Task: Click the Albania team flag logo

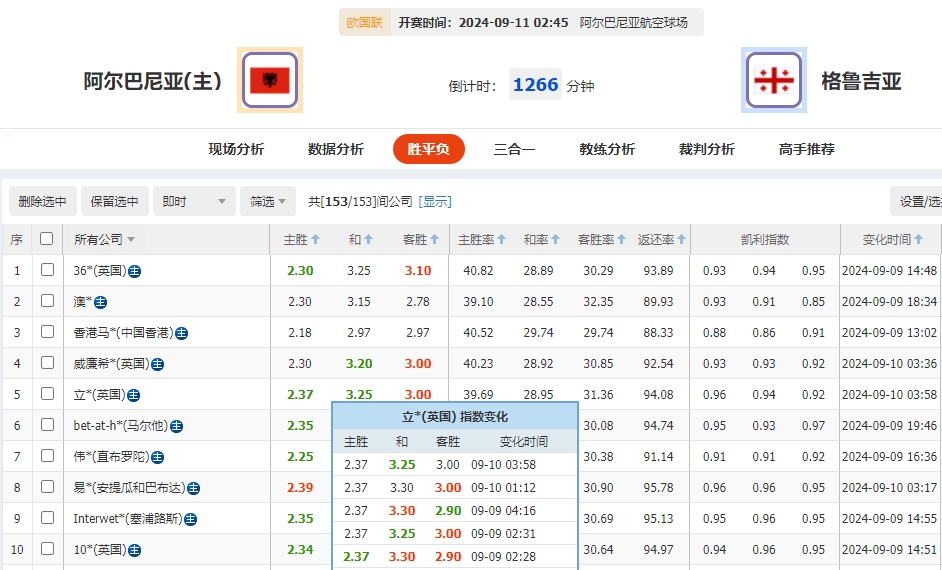Action: [x=269, y=80]
